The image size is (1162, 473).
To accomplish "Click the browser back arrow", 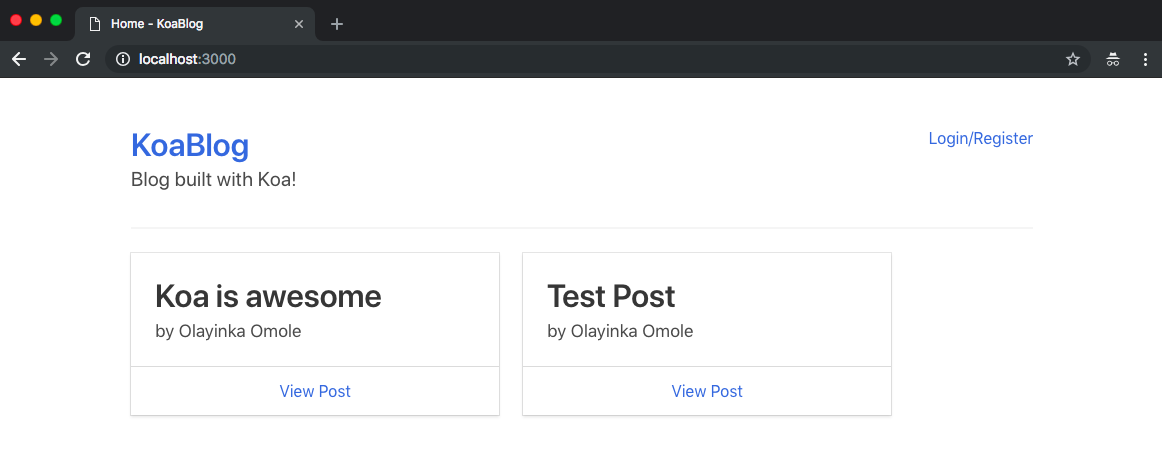I will 19,60.
